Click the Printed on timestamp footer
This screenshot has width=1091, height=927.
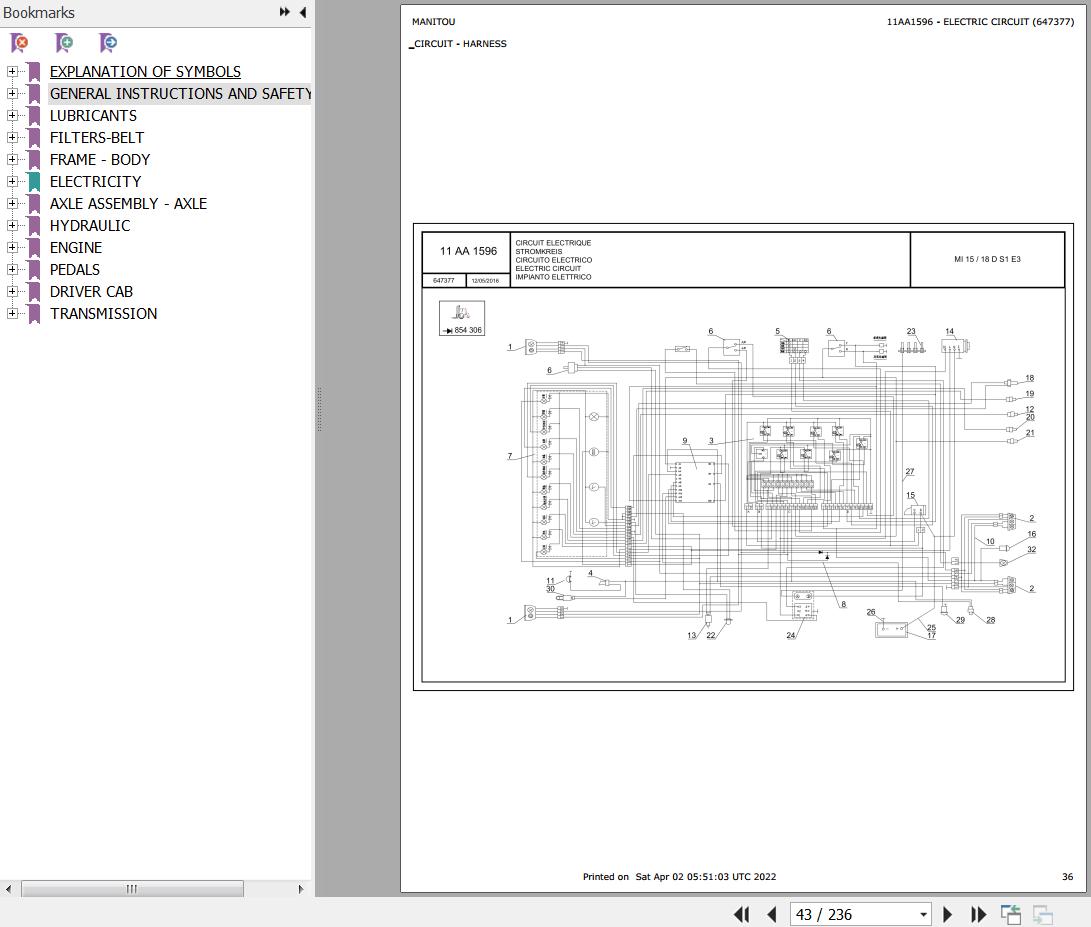(679, 877)
